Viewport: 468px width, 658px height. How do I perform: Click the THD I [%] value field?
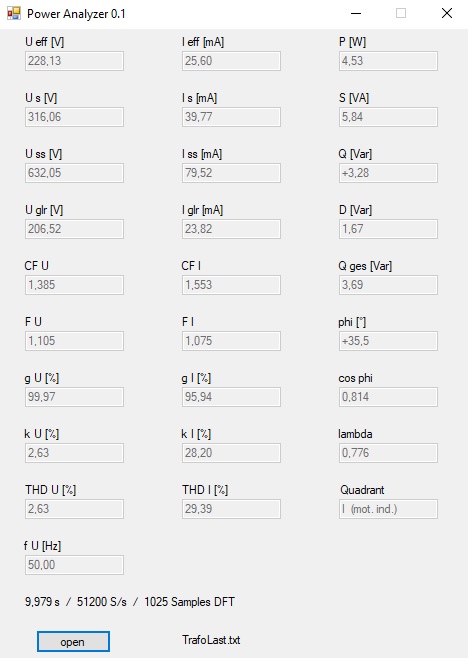click(231, 509)
